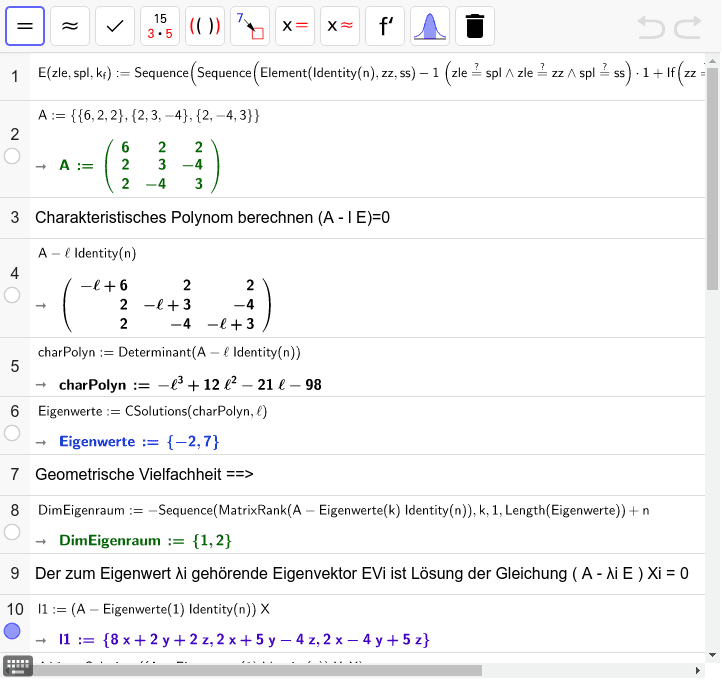Click the scrollbar up arrow

point(712,60)
